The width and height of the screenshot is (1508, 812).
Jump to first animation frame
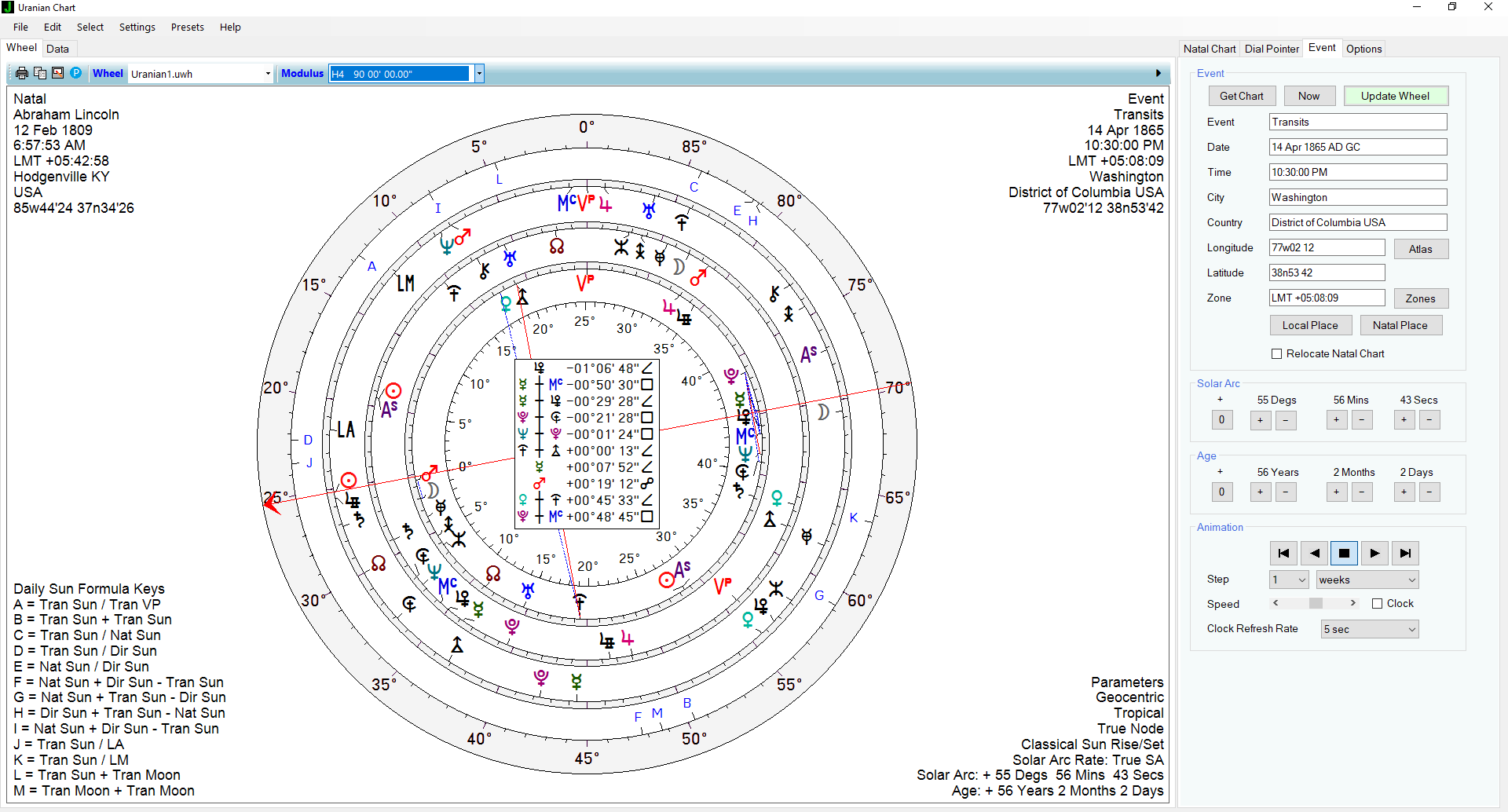(1283, 553)
